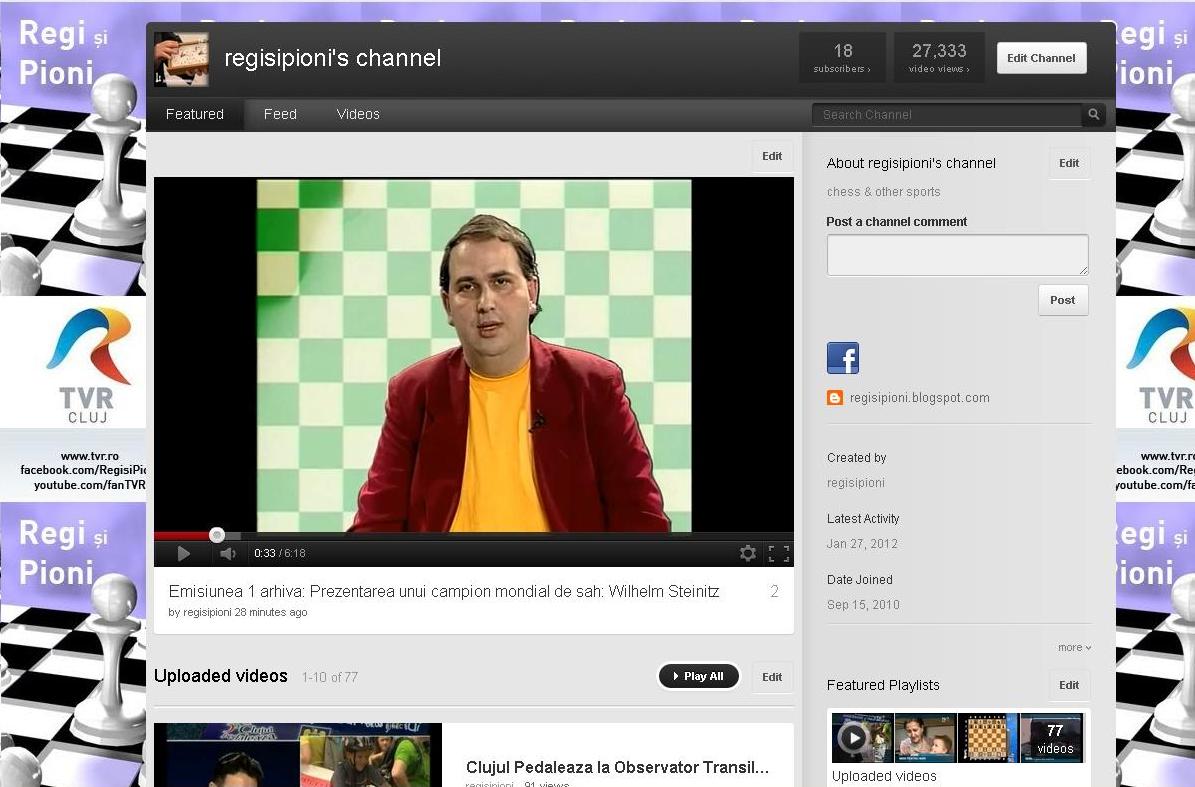Viewport: 1195px width, 787px height.
Task: Edit the Uploaded videos section
Action: tap(772, 677)
